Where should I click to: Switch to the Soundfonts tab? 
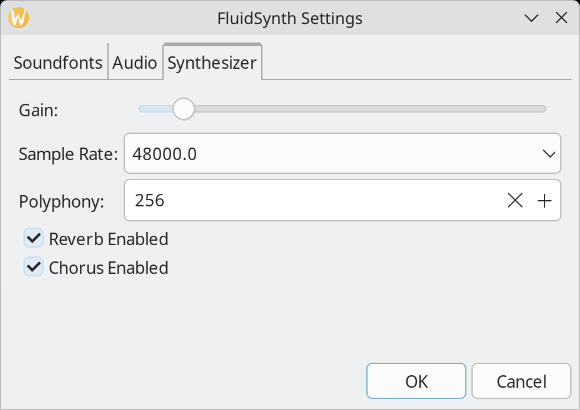point(58,62)
